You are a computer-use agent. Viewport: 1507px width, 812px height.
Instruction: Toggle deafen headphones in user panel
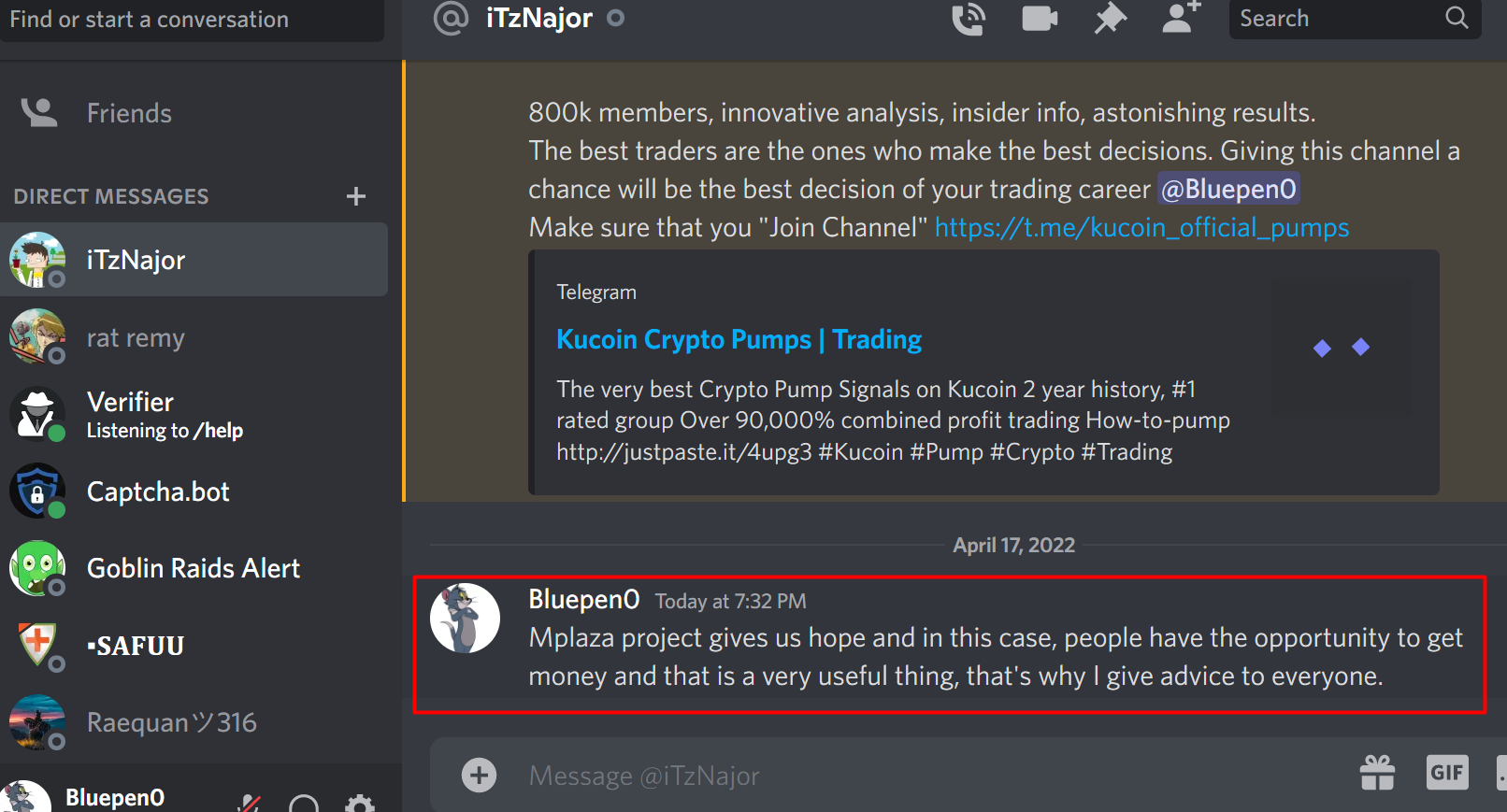click(304, 804)
